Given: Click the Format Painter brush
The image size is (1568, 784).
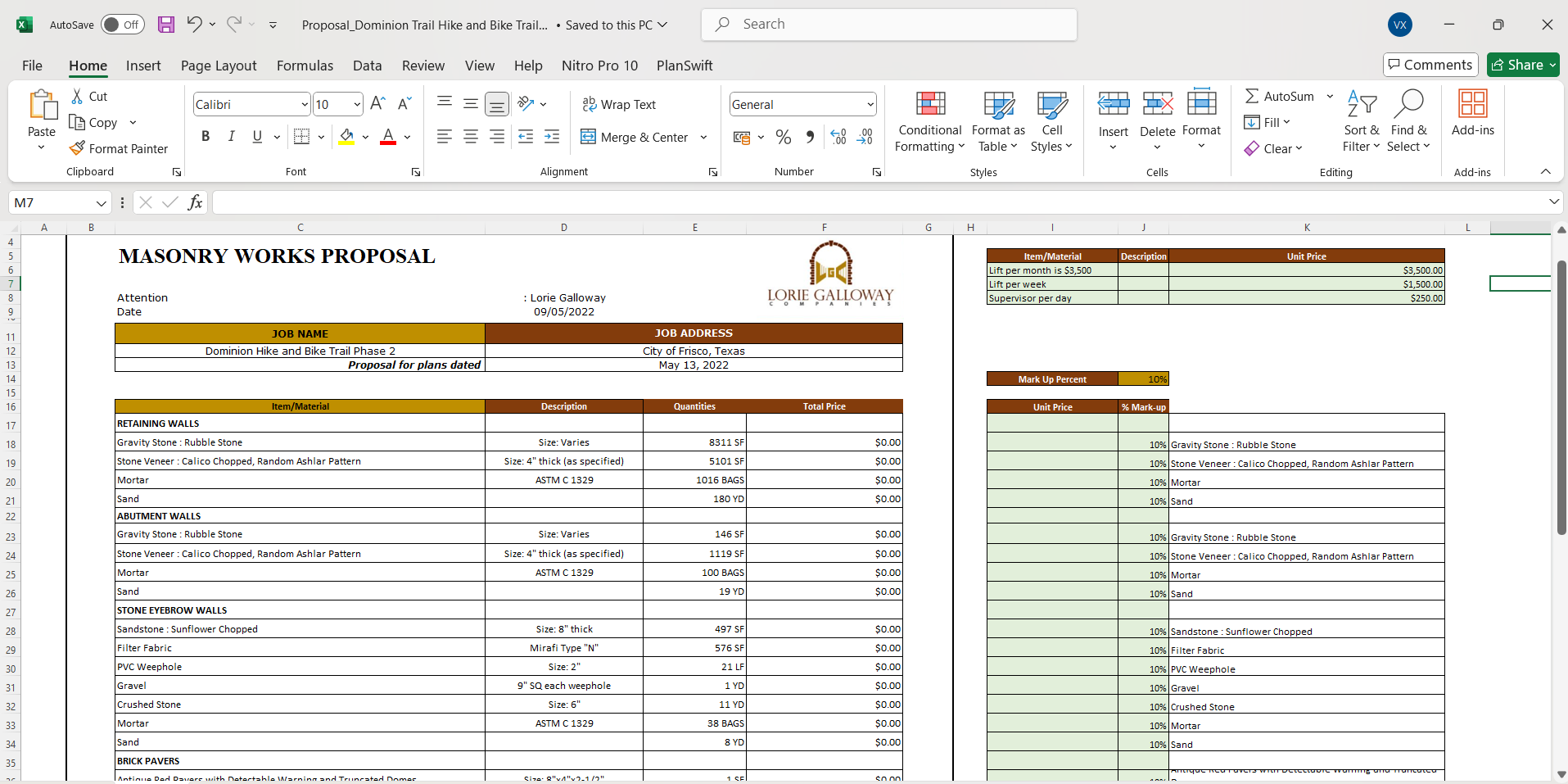Looking at the screenshot, I should pos(77,148).
